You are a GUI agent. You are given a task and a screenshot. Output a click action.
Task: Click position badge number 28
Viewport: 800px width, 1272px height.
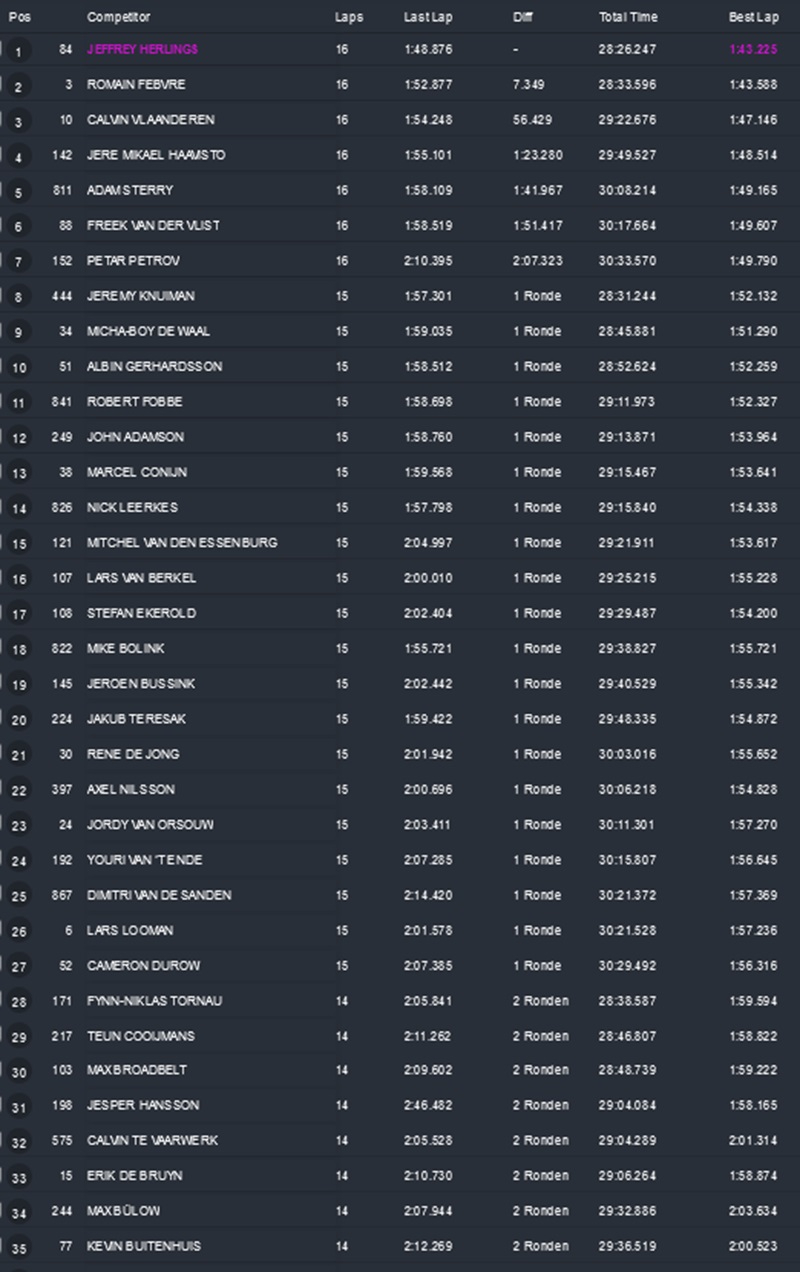pyautogui.click(x=19, y=1003)
